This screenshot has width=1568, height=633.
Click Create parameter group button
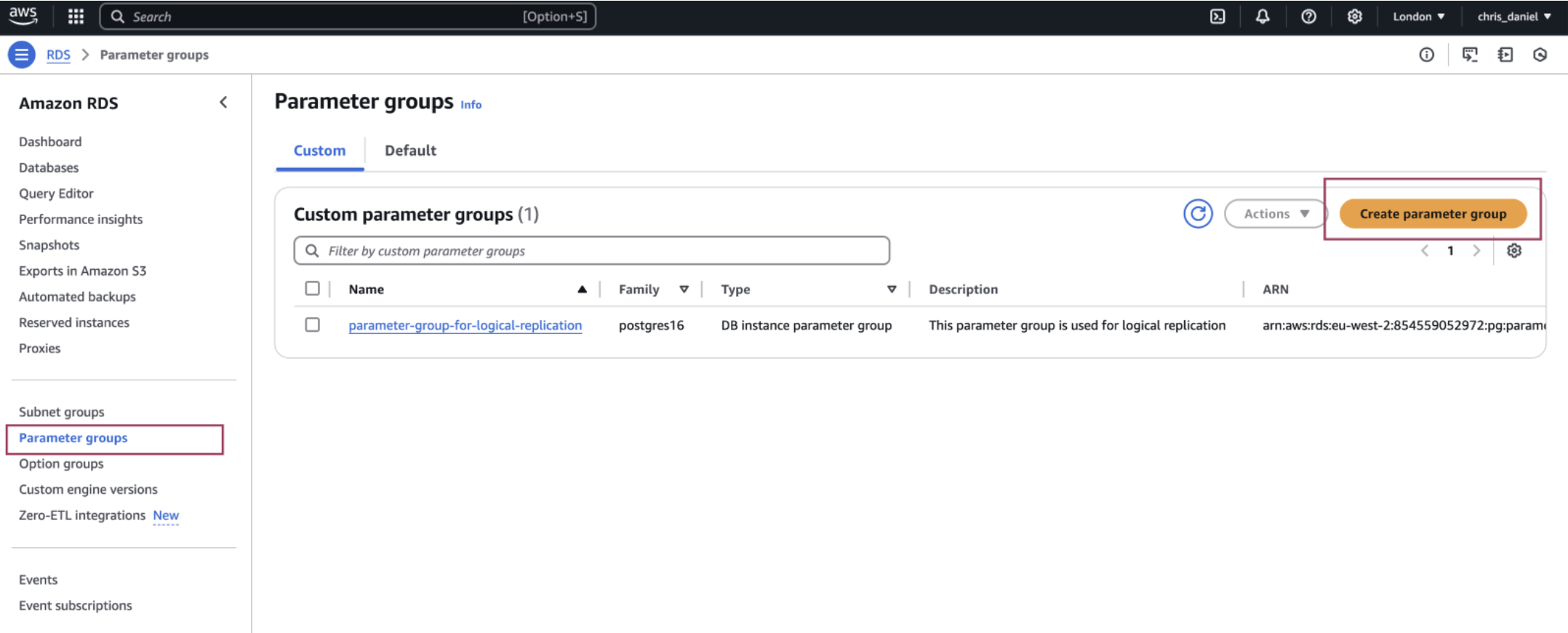tap(1433, 214)
